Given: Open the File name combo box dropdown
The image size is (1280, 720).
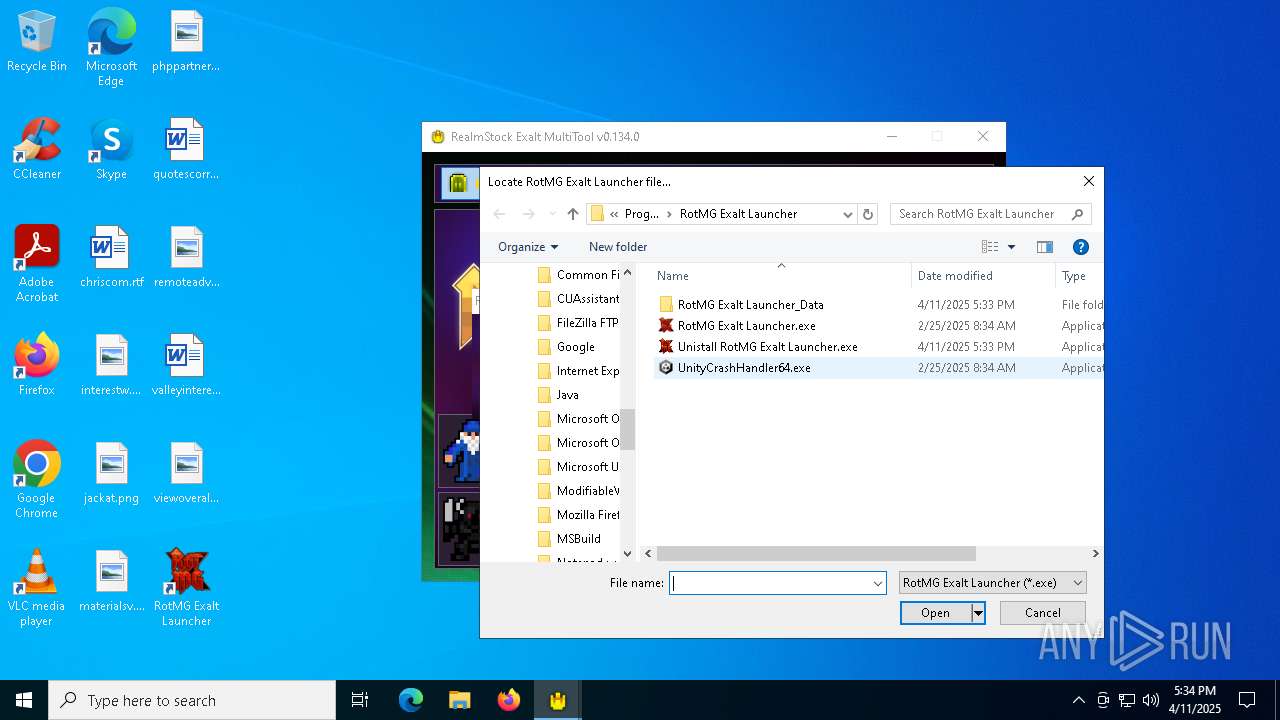Looking at the screenshot, I should coord(878,583).
